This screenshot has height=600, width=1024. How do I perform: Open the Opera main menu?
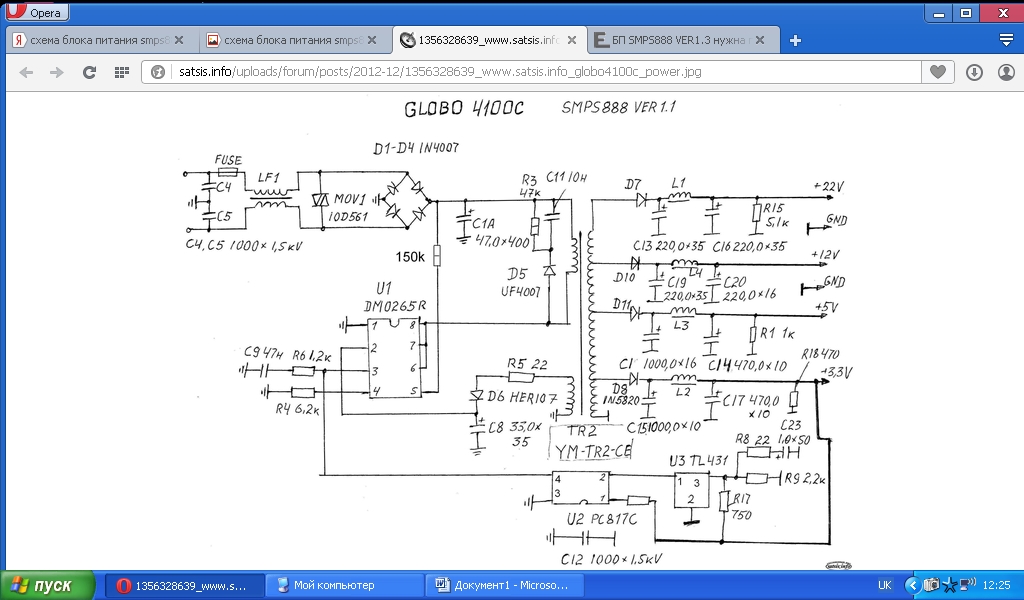click(38, 13)
